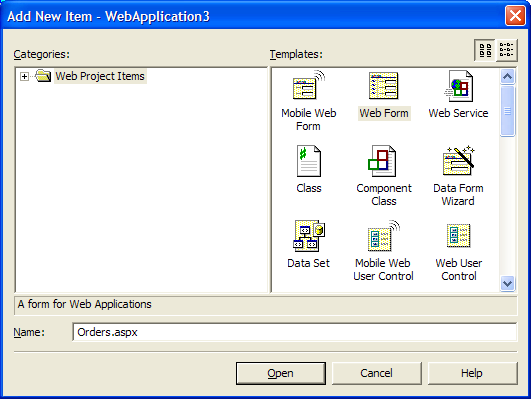Choose the Data Form Wizard icon

[459, 161]
